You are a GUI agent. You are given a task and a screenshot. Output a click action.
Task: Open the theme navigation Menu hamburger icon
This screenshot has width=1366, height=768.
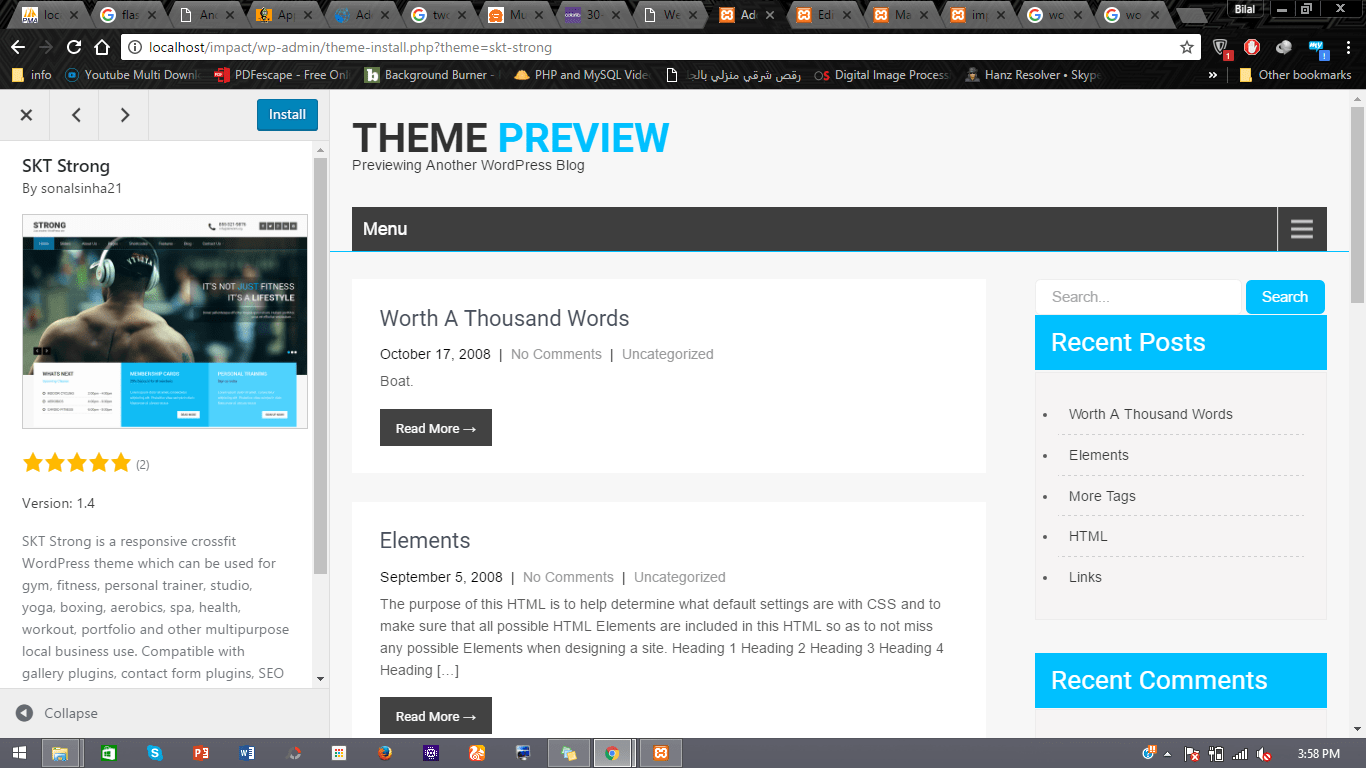1301,229
